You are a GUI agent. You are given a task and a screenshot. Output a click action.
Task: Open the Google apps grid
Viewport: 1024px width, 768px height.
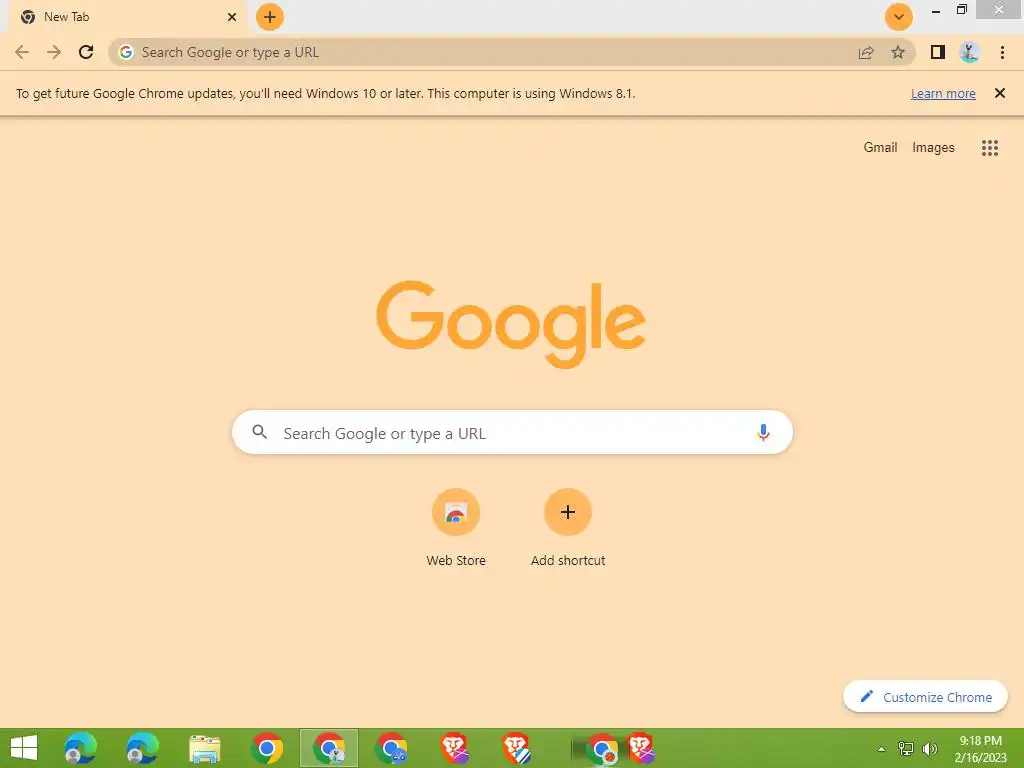[990, 148]
